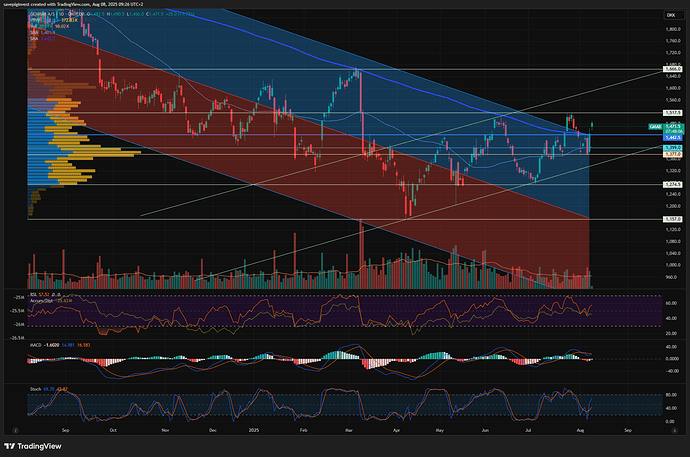Viewport: 690px width, 457px height.
Task: Click the 1,157.0 horizontal line price label
Action: pos(672,218)
